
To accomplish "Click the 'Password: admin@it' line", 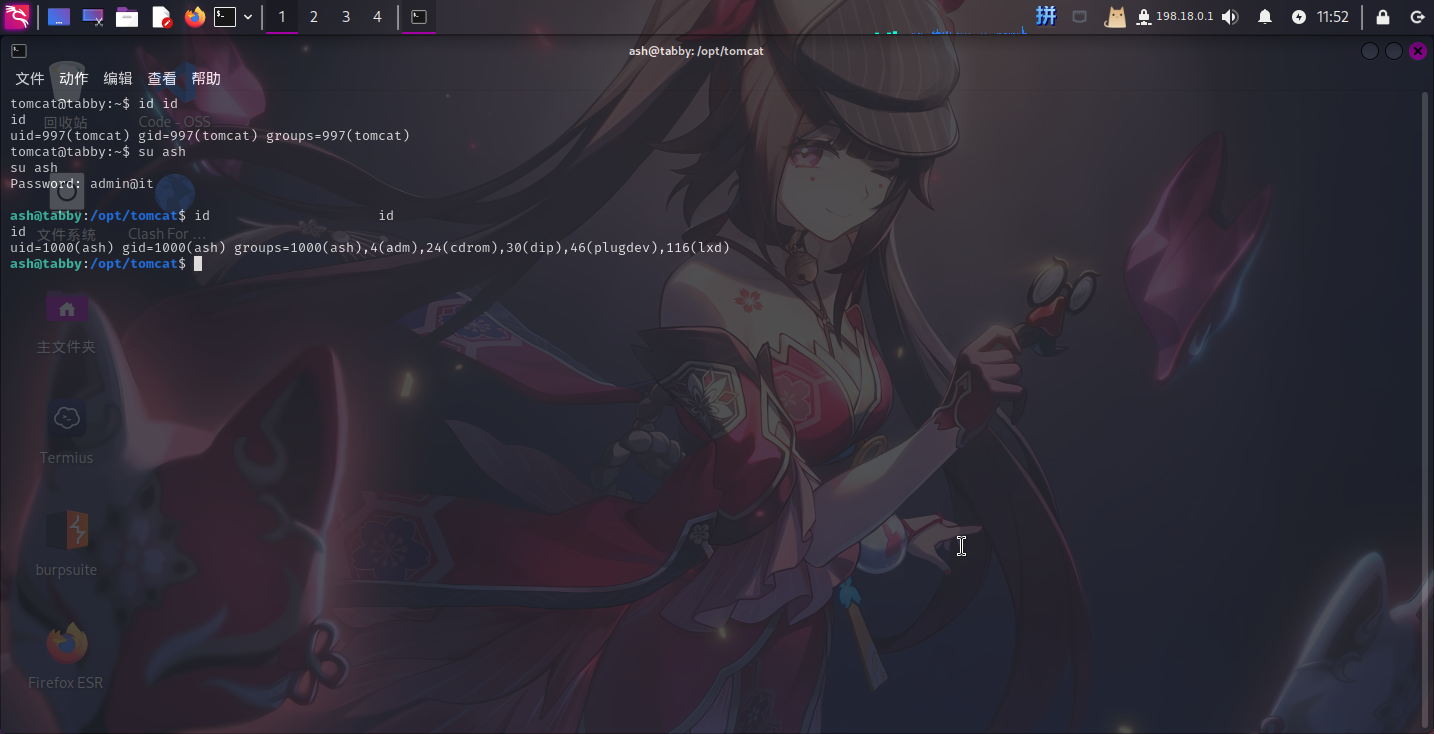I will tap(82, 183).
